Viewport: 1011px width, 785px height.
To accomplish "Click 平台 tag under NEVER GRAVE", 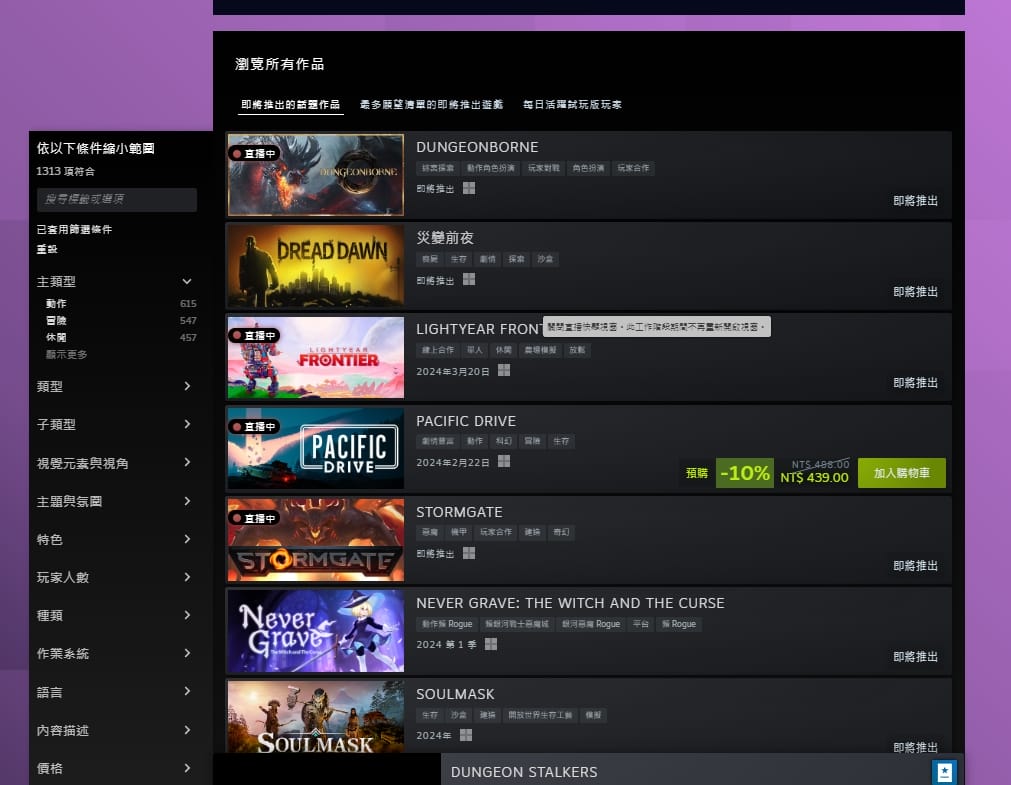I will tap(640, 624).
